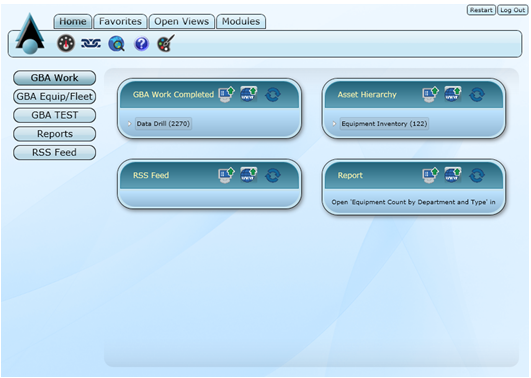Viewport: 531px width, 378px height.
Task: Open the Help question mark icon
Action: (x=141, y=44)
